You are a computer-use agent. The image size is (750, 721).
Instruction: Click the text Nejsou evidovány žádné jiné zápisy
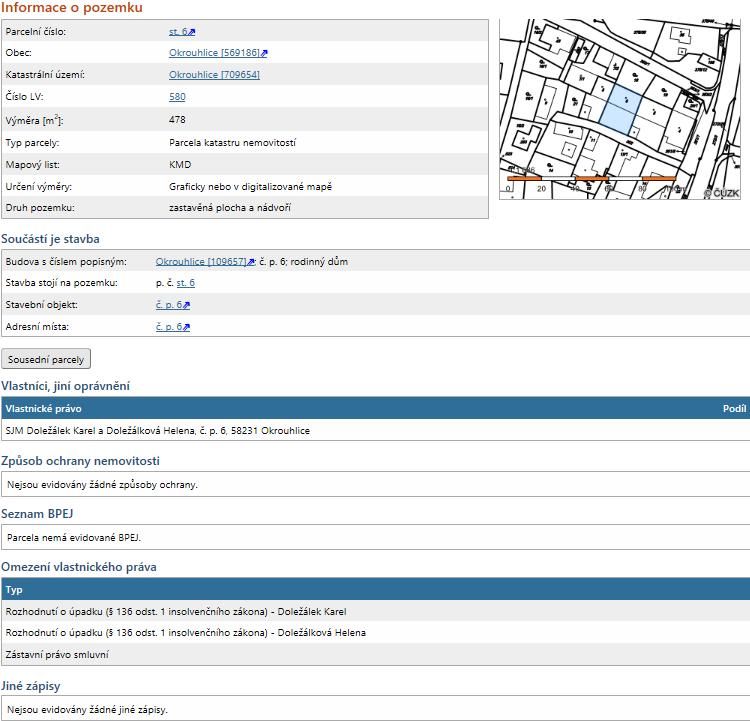click(x=87, y=710)
